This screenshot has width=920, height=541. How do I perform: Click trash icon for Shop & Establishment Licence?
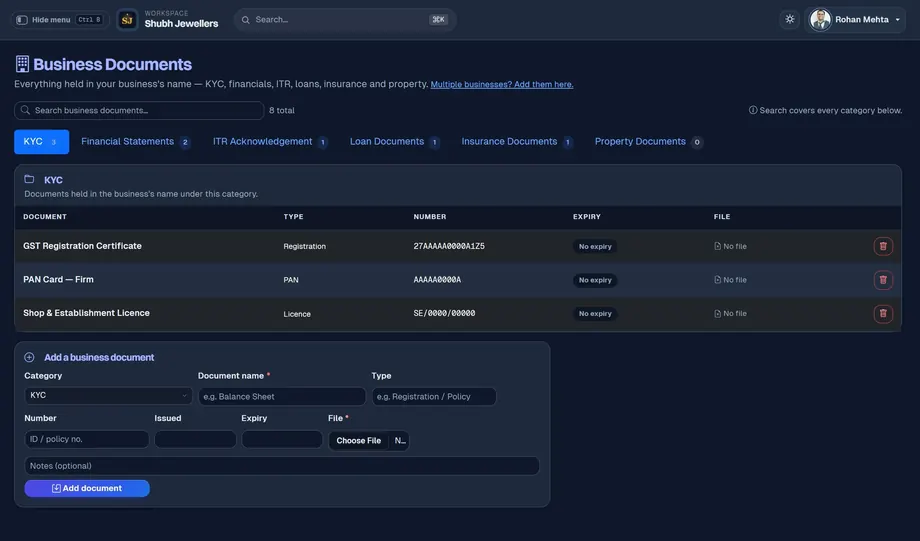coord(882,313)
